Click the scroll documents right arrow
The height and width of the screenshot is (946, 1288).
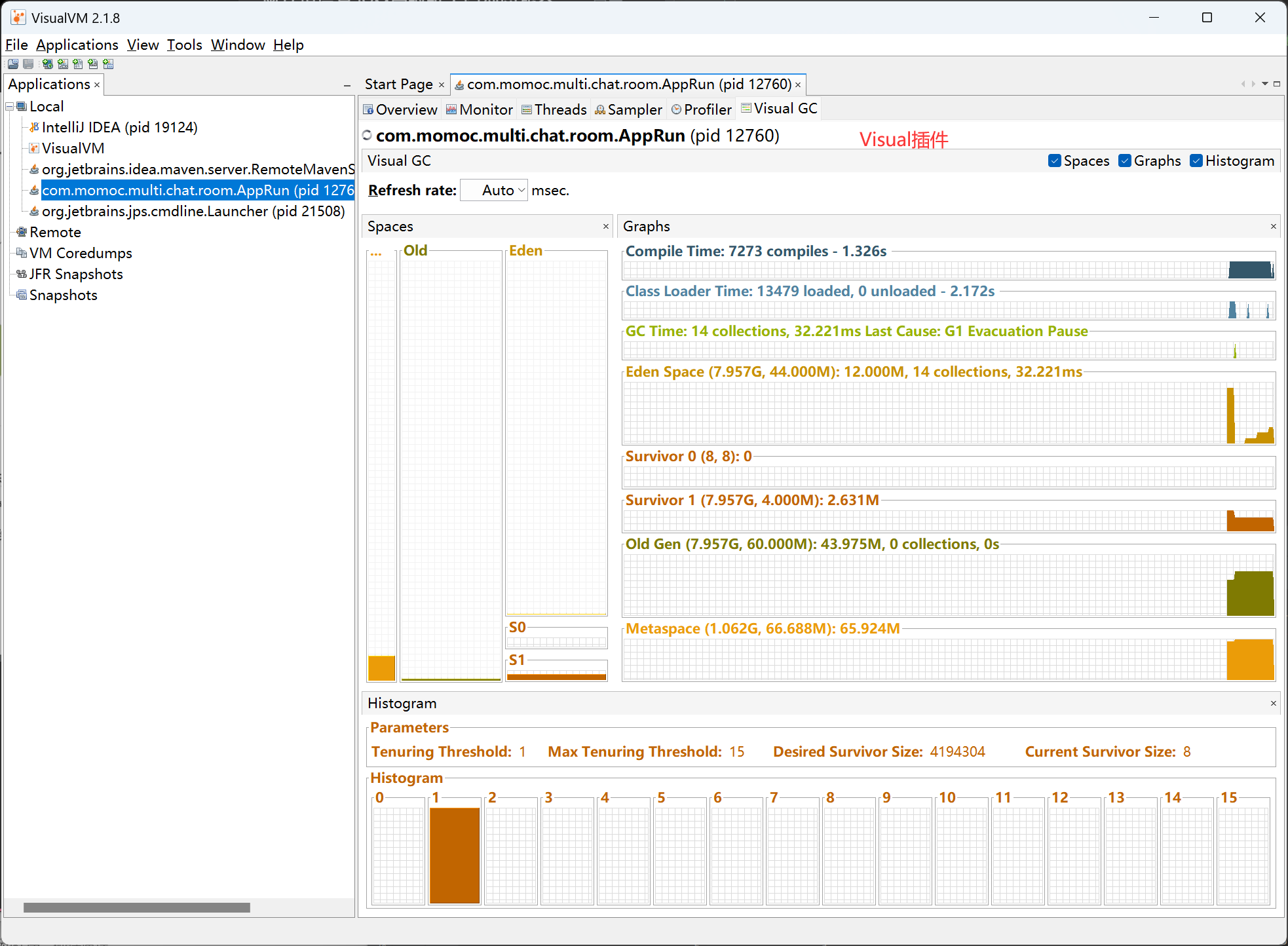coord(1253,84)
